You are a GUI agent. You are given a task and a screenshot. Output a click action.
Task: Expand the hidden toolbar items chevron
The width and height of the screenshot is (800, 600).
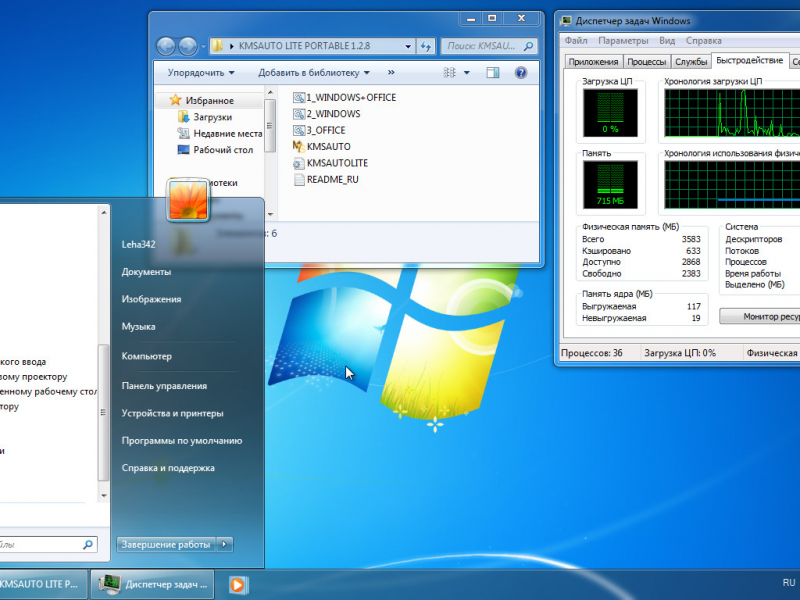coord(391,72)
